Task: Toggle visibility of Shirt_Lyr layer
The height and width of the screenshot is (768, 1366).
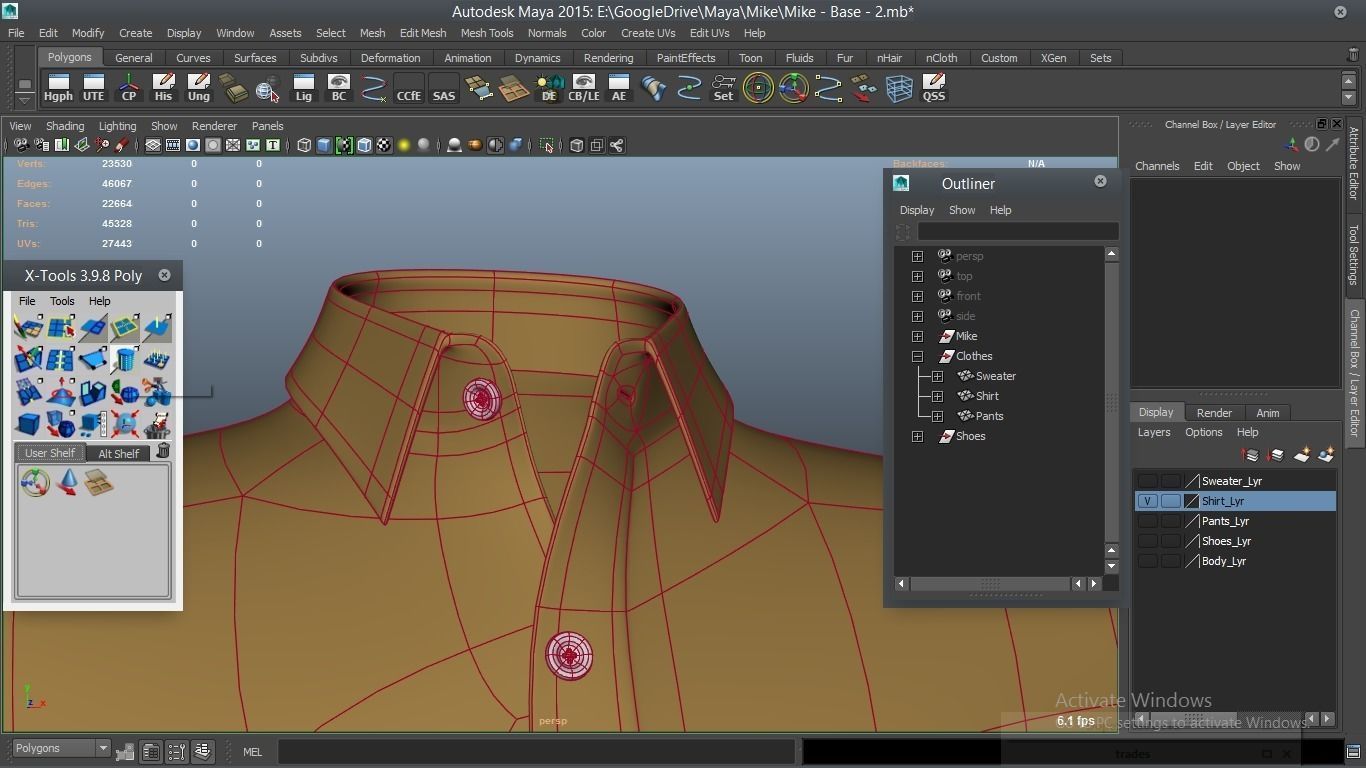Action: click(1147, 501)
